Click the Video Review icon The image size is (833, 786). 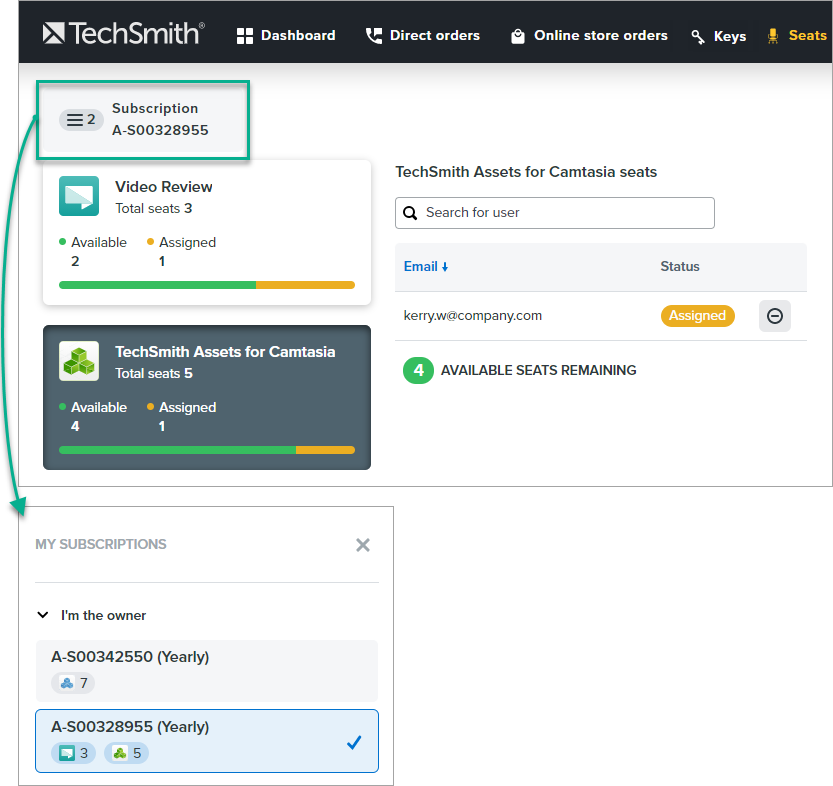coord(79,196)
